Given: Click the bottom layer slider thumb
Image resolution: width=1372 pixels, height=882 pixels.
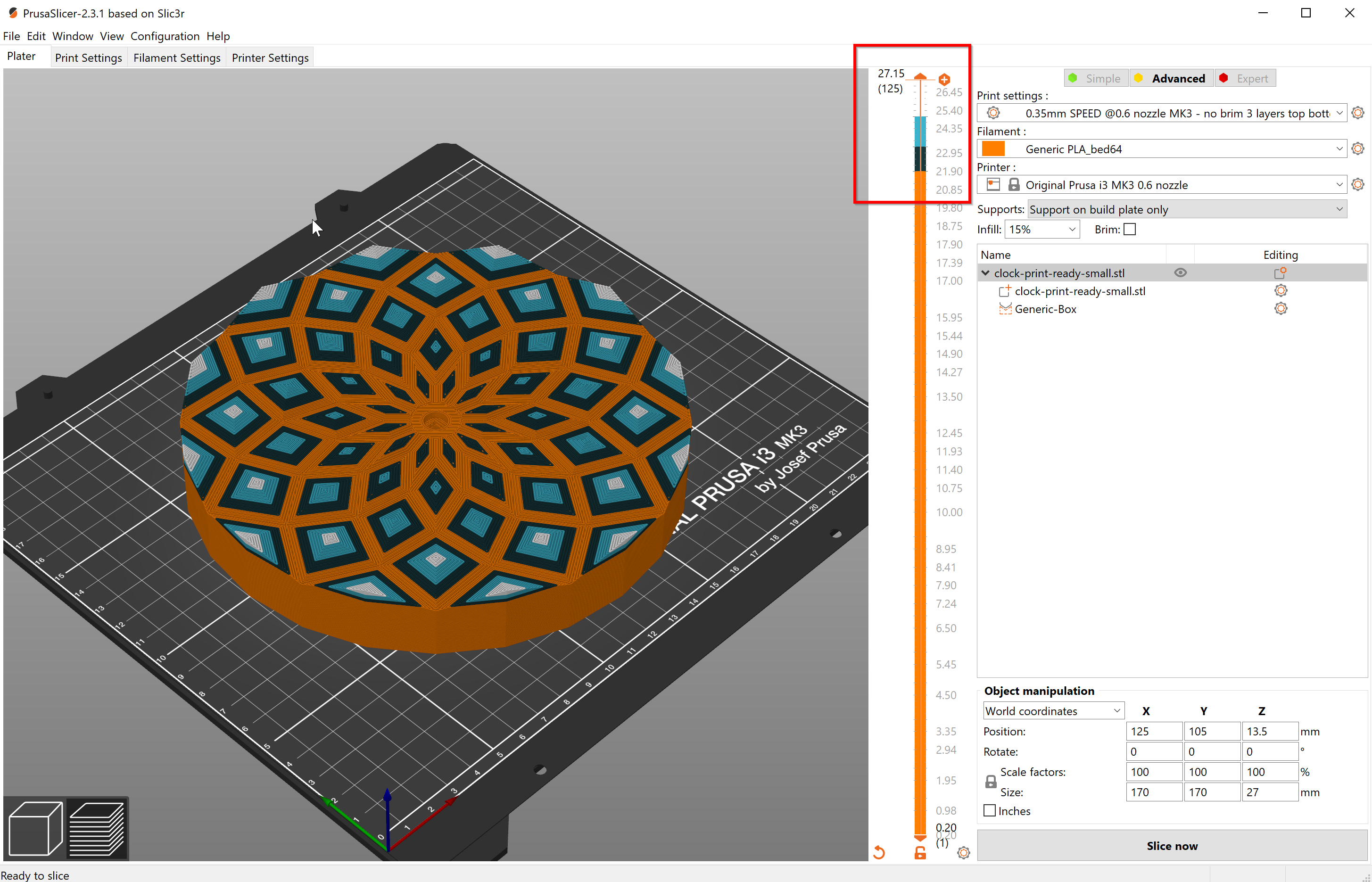Looking at the screenshot, I should 920,838.
